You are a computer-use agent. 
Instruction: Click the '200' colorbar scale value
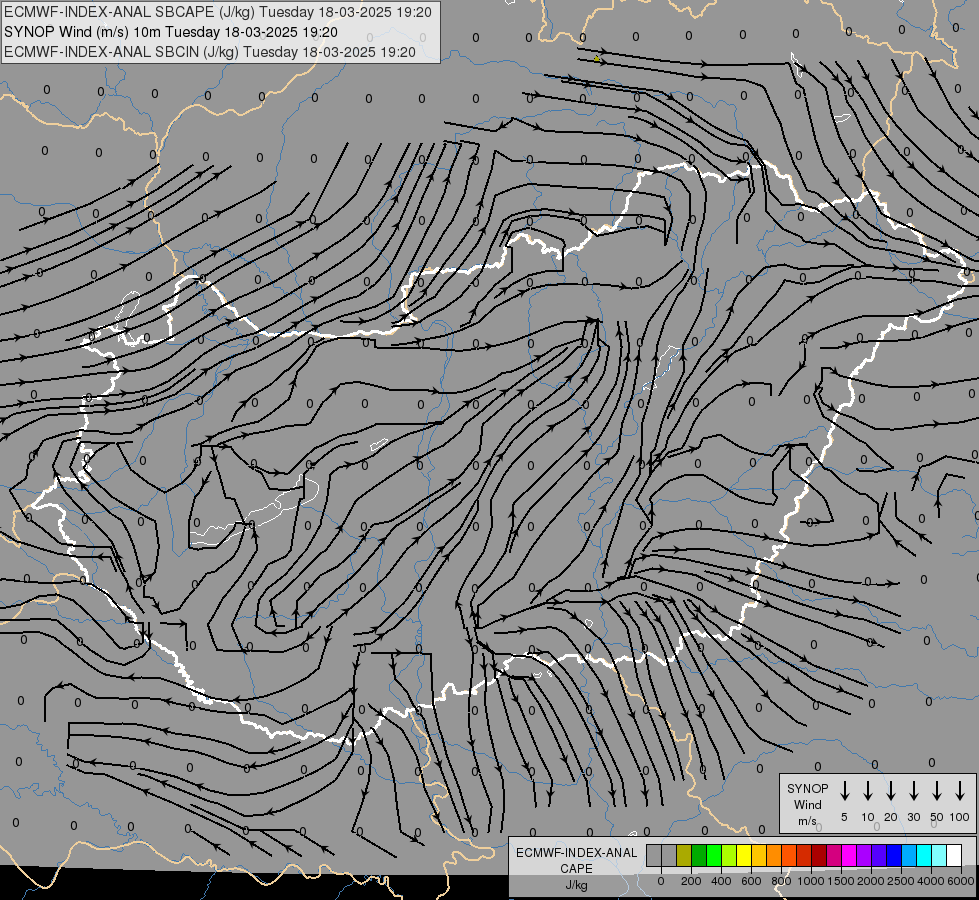point(691,881)
